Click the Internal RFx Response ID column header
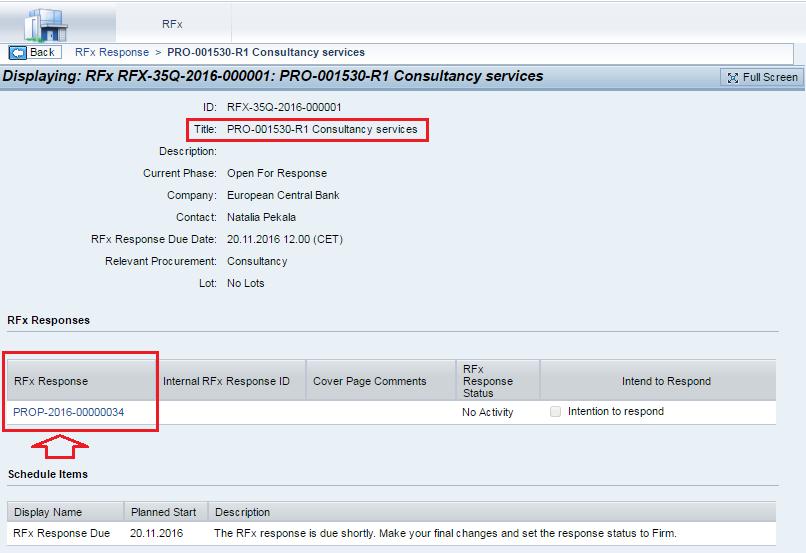 tap(231, 381)
